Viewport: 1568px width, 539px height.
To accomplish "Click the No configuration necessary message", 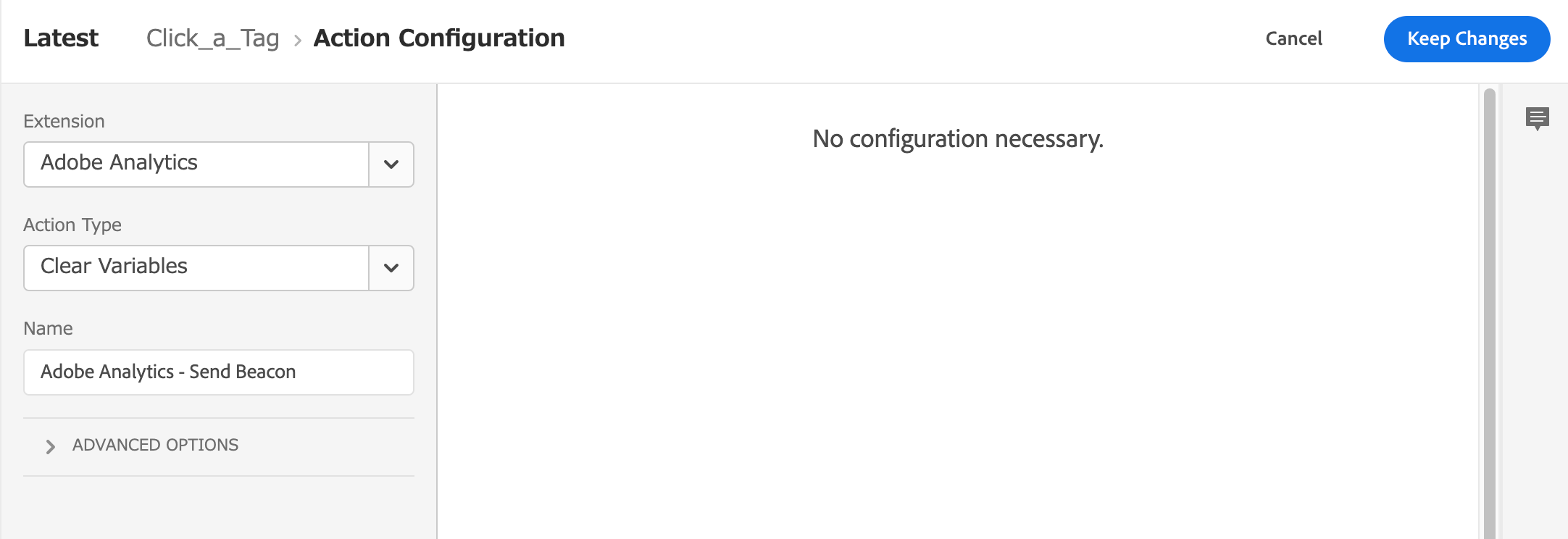I will (958, 138).
